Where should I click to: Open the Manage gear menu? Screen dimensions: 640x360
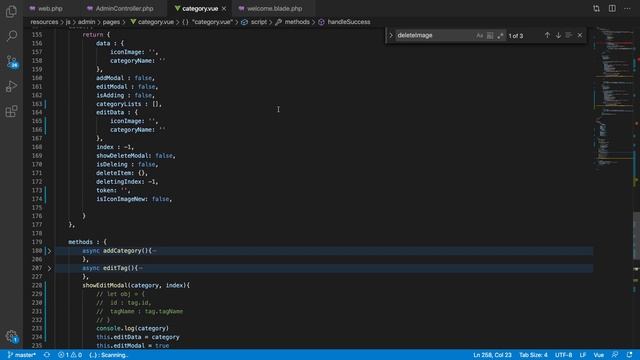pos(11,336)
